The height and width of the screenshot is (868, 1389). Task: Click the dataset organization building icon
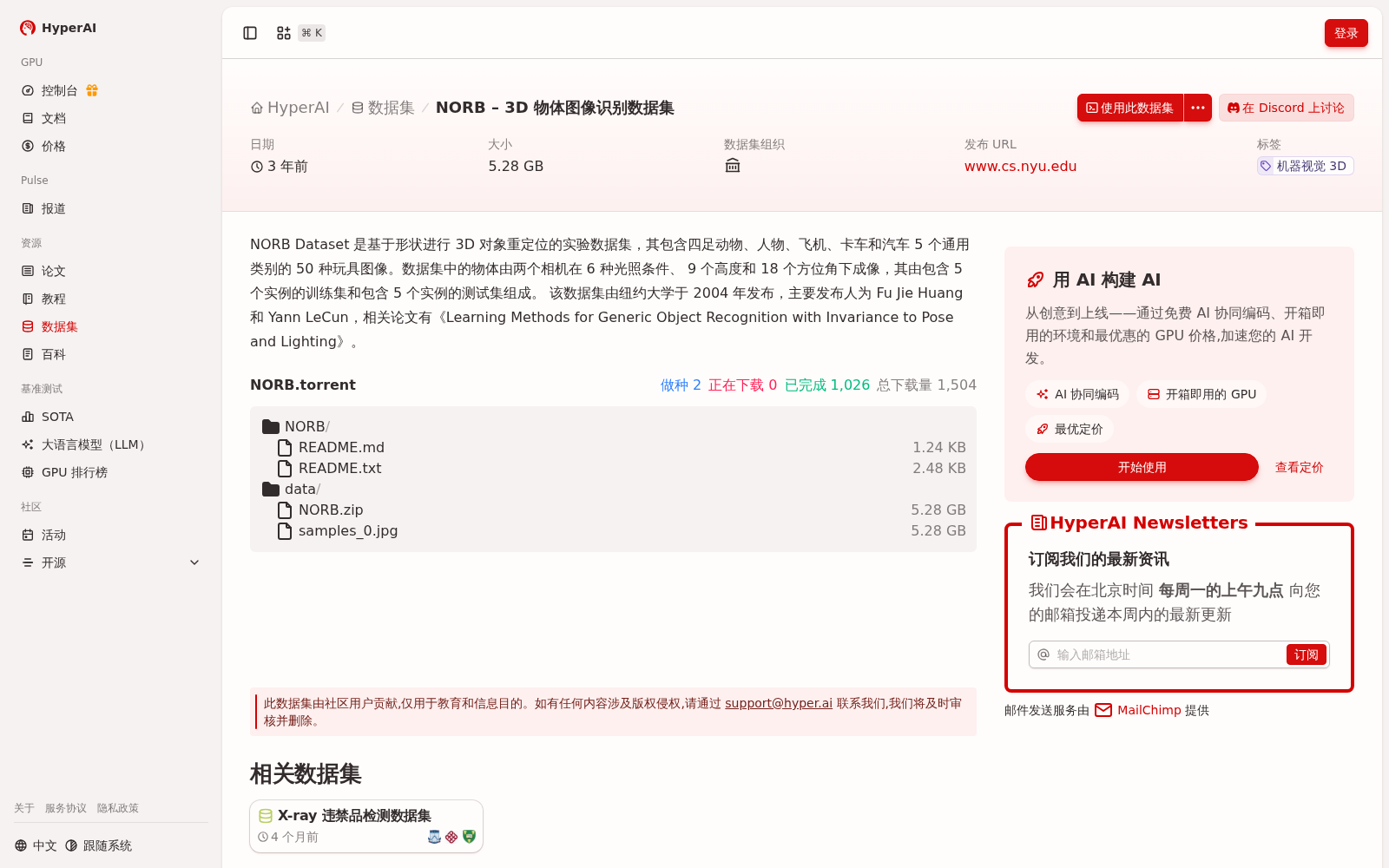[733, 166]
